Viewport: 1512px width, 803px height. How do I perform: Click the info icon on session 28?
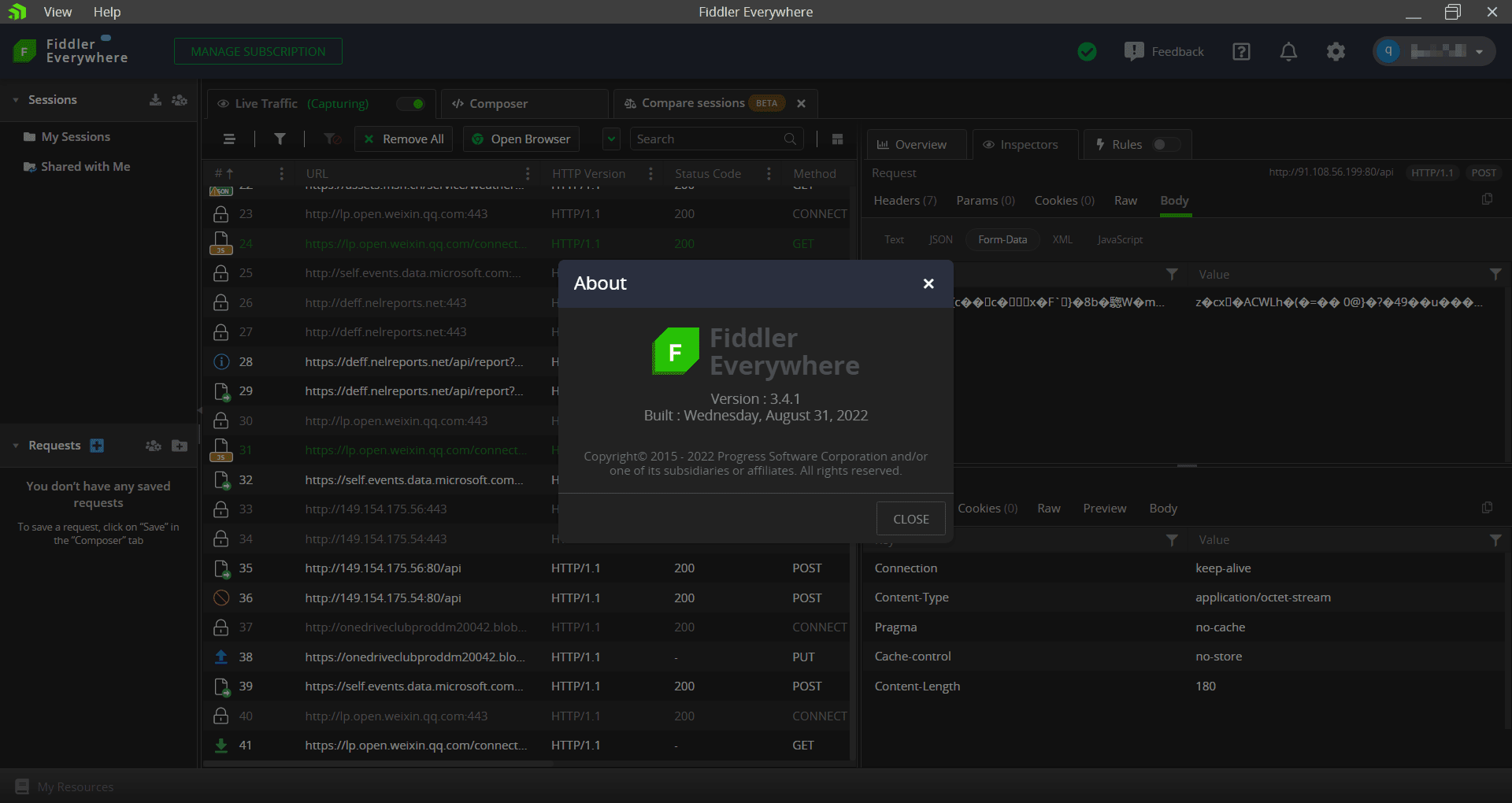click(221, 362)
